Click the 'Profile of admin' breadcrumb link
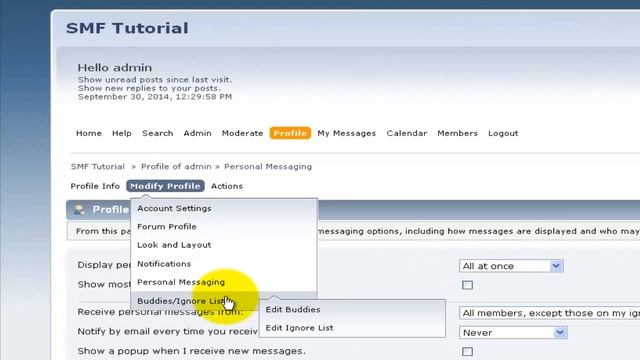 (x=176, y=167)
